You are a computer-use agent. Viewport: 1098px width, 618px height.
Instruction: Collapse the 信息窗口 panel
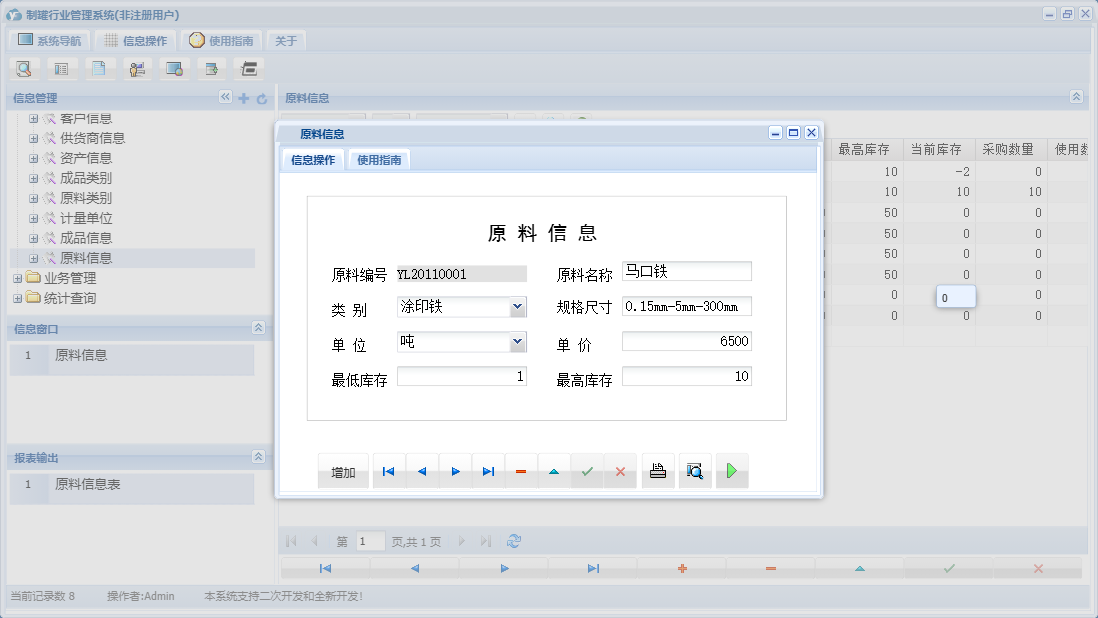click(258, 328)
